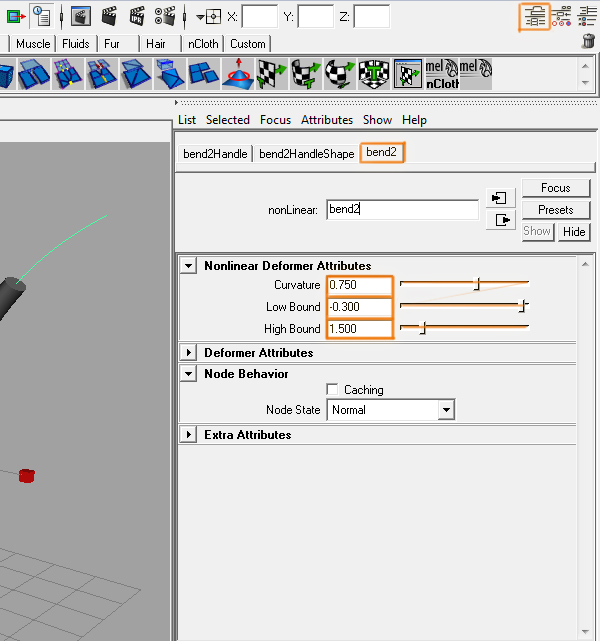The image size is (600, 641).
Task: Click the trash can icon on shelf
Action: click(588, 41)
